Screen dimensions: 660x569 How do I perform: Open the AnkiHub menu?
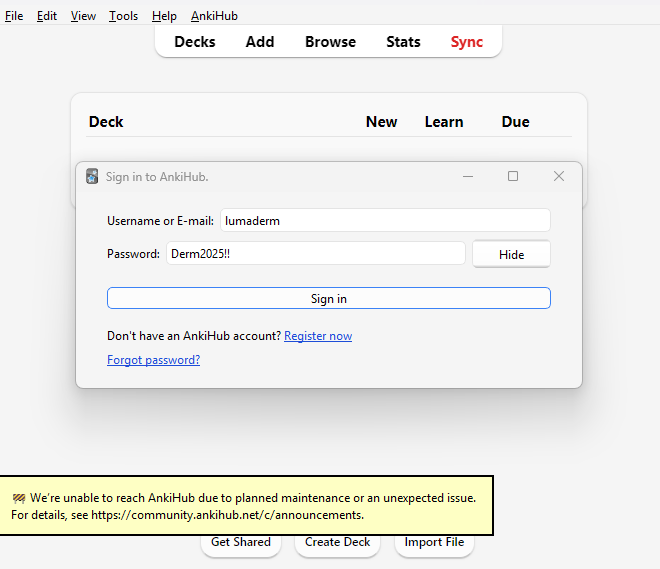click(x=214, y=16)
